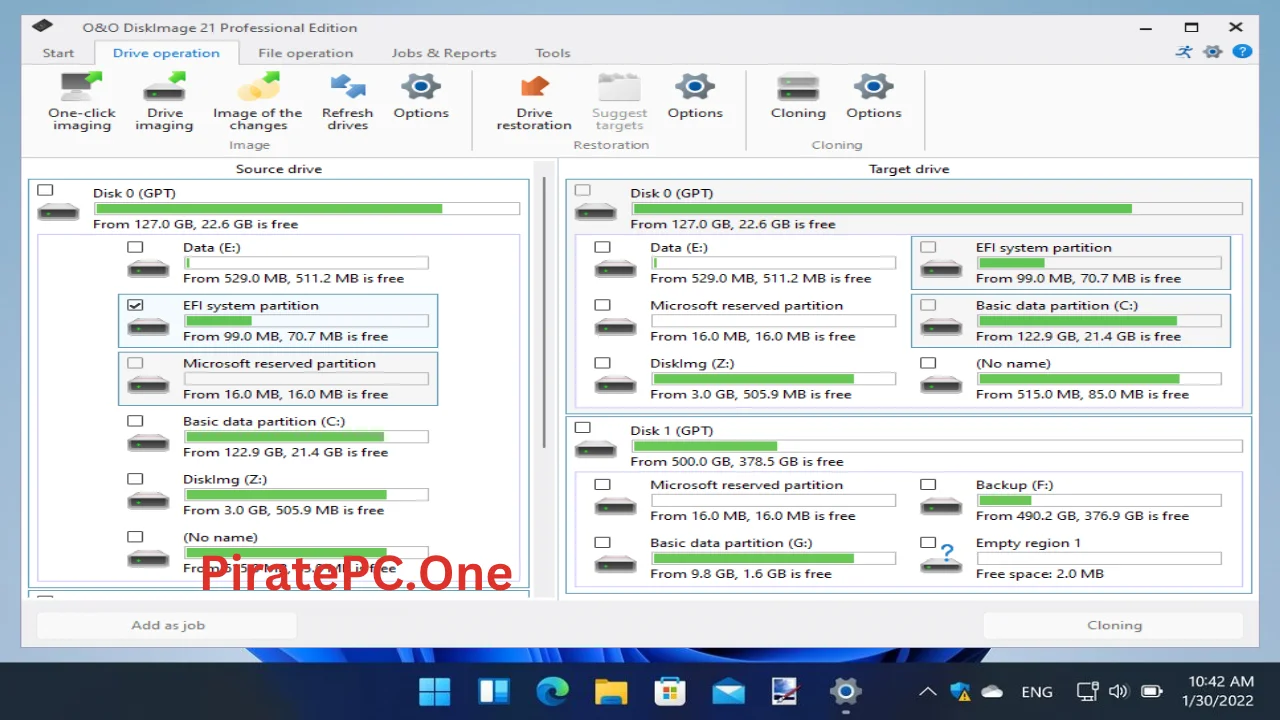Screen dimensions: 1280x720
Task: Open Tools tab
Action: [552, 53]
